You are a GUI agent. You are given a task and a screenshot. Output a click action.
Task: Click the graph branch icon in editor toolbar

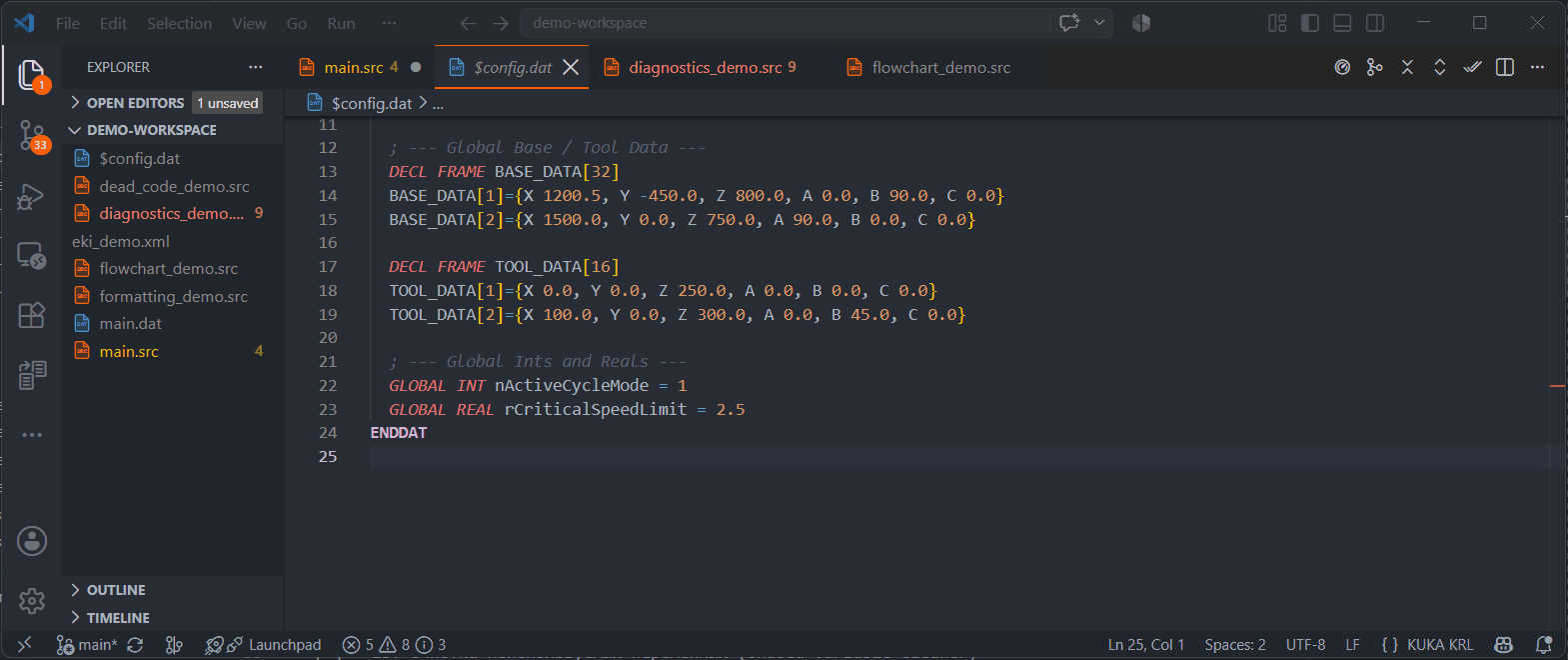(1375, 67)
